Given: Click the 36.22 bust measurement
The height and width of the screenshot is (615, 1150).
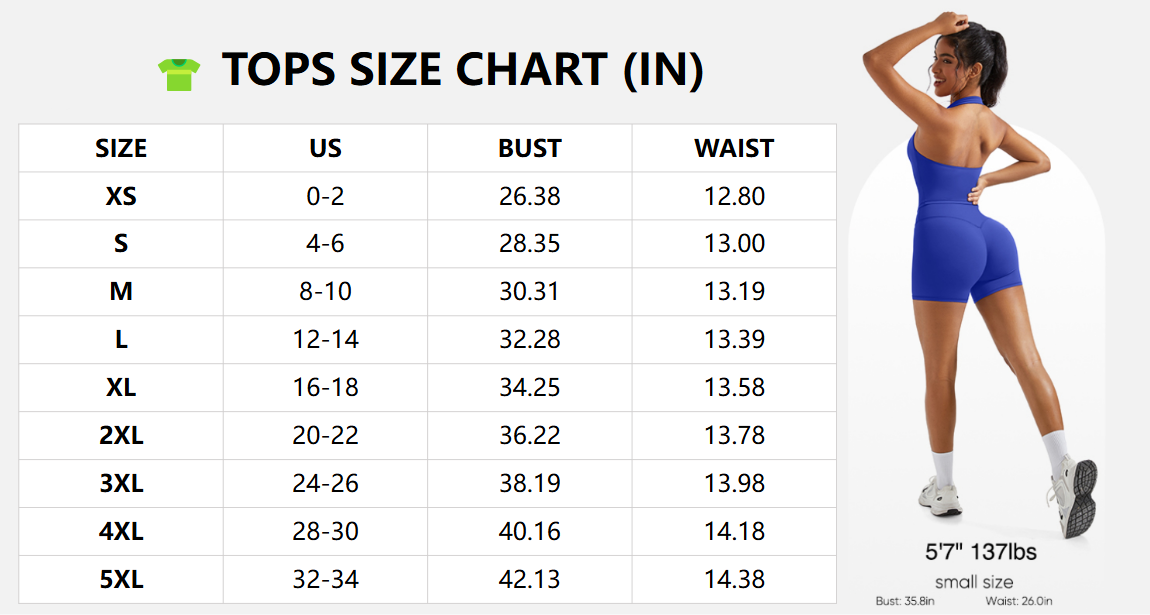Looking at the screenshot, I should click(x=529, y=436).
